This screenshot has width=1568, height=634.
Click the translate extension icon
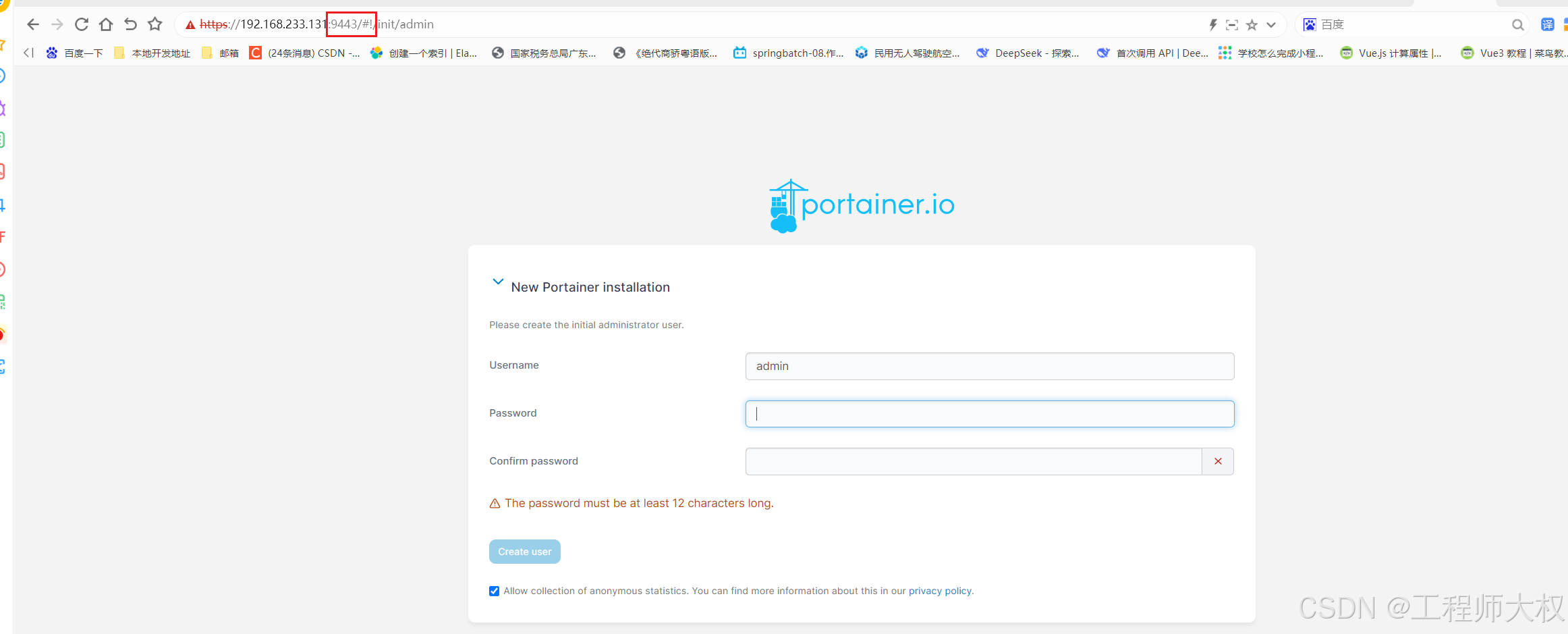(x=1548, y=25)
